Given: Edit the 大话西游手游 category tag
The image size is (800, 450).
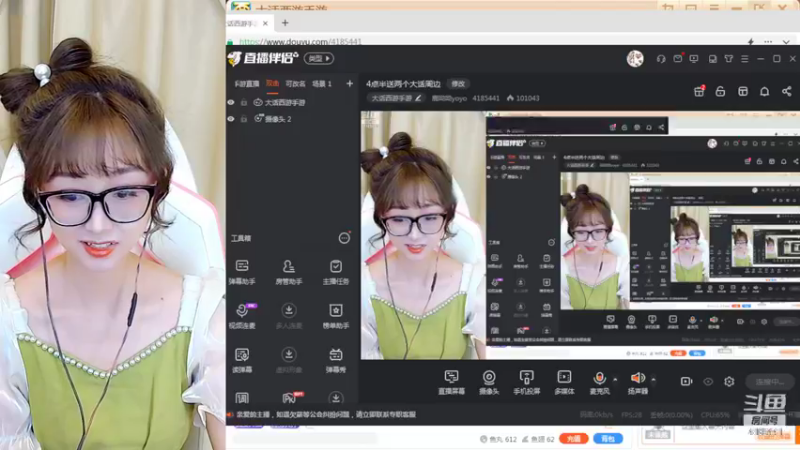Looking at the screenshot, I should pyautogui.click(x=396, y=98).
